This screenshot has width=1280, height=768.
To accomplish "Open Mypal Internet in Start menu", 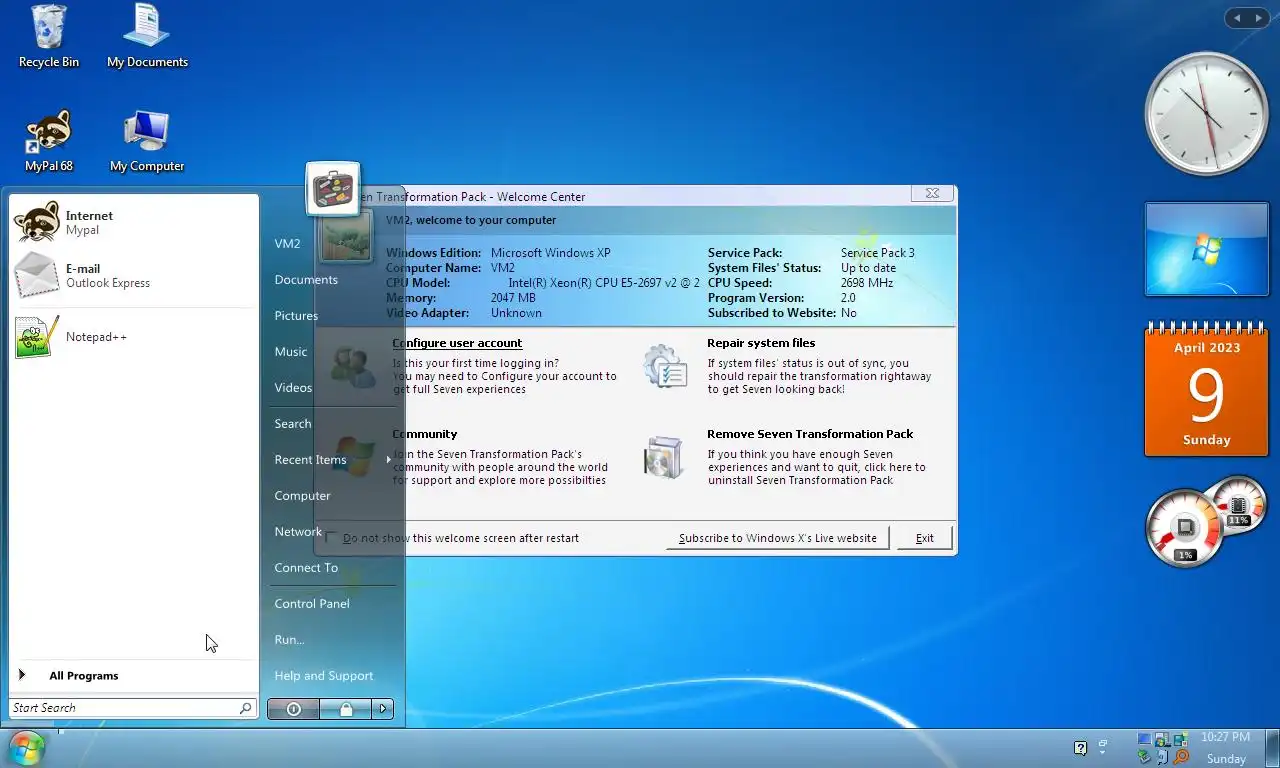I will coord(133,222).
